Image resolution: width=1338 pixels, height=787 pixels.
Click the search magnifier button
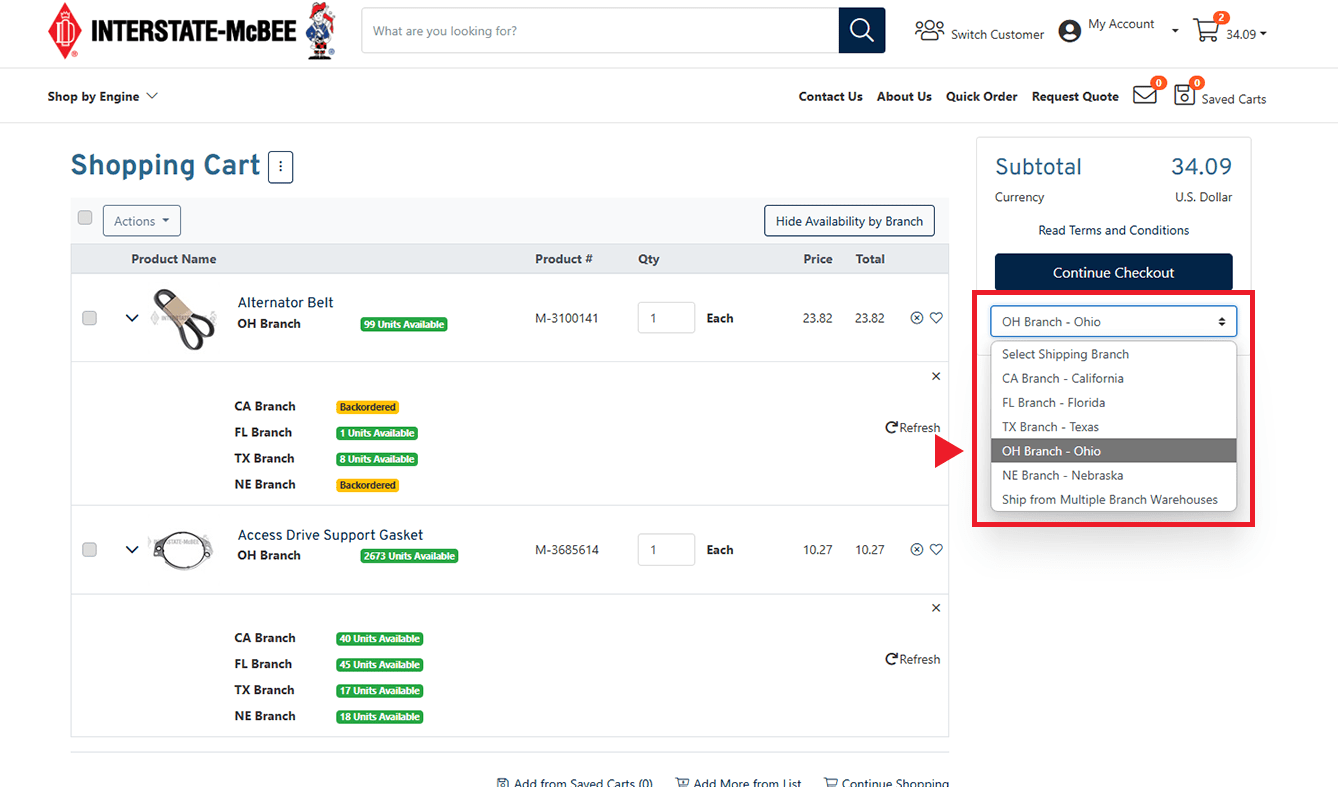click(x=862, y=30)
